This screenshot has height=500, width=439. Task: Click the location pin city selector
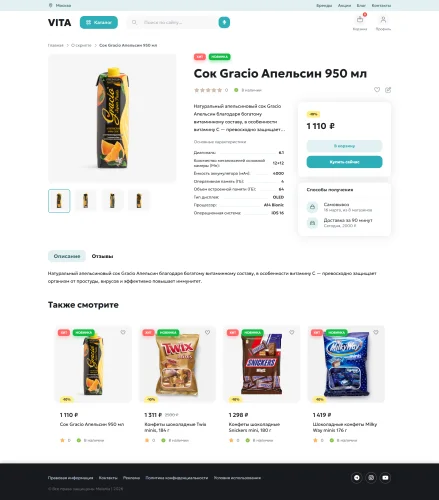point(60,5)
